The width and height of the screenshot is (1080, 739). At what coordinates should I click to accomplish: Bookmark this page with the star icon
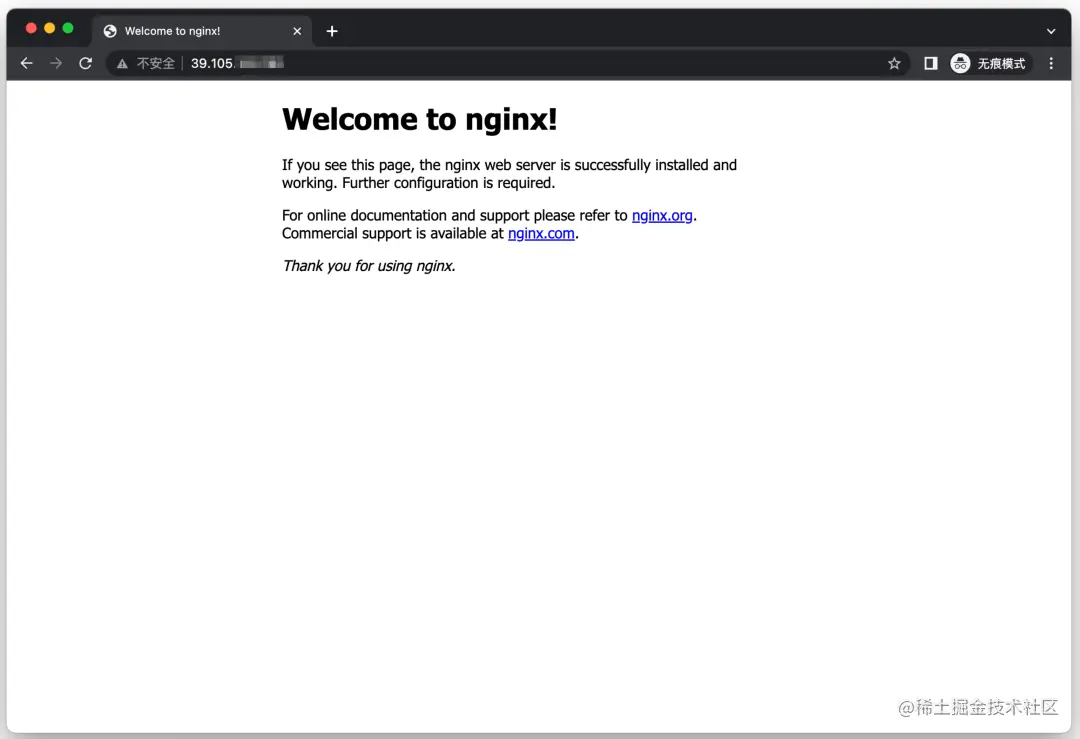click(894, 63)
